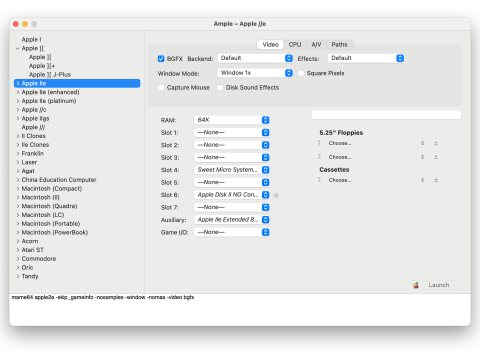
Task: Enable Square Pixels
Action: tap(301, 73)
